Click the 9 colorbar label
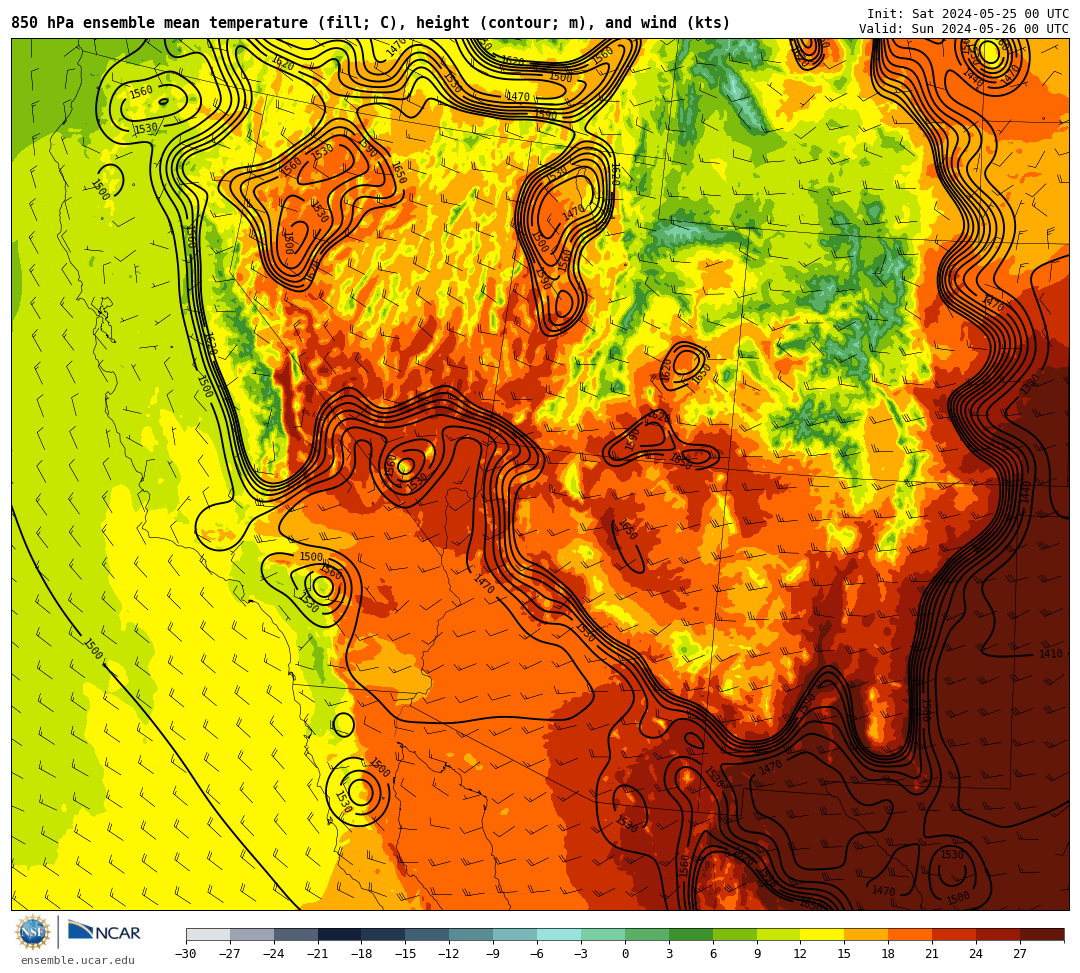Screen dimensions: 1080x973 click(757, 954)
